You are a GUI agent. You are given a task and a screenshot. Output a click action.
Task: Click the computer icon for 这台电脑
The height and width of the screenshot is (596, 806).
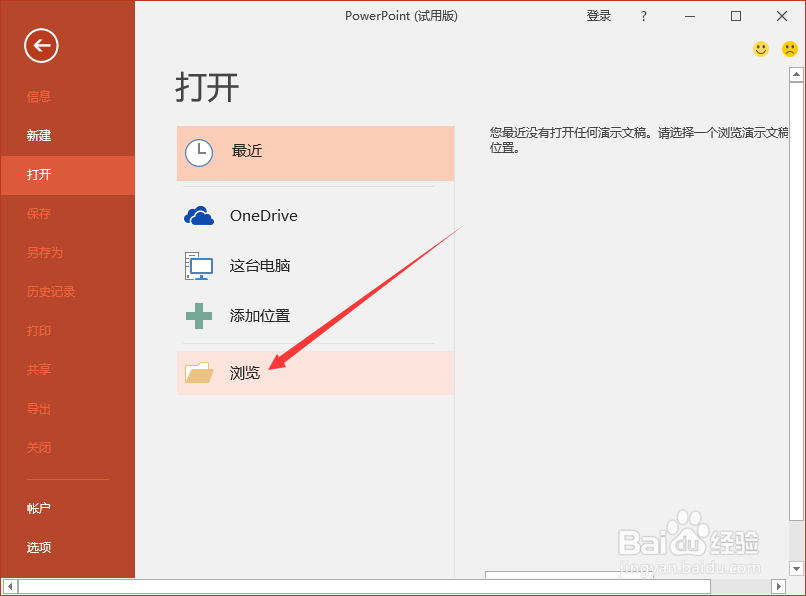[199, 266]
